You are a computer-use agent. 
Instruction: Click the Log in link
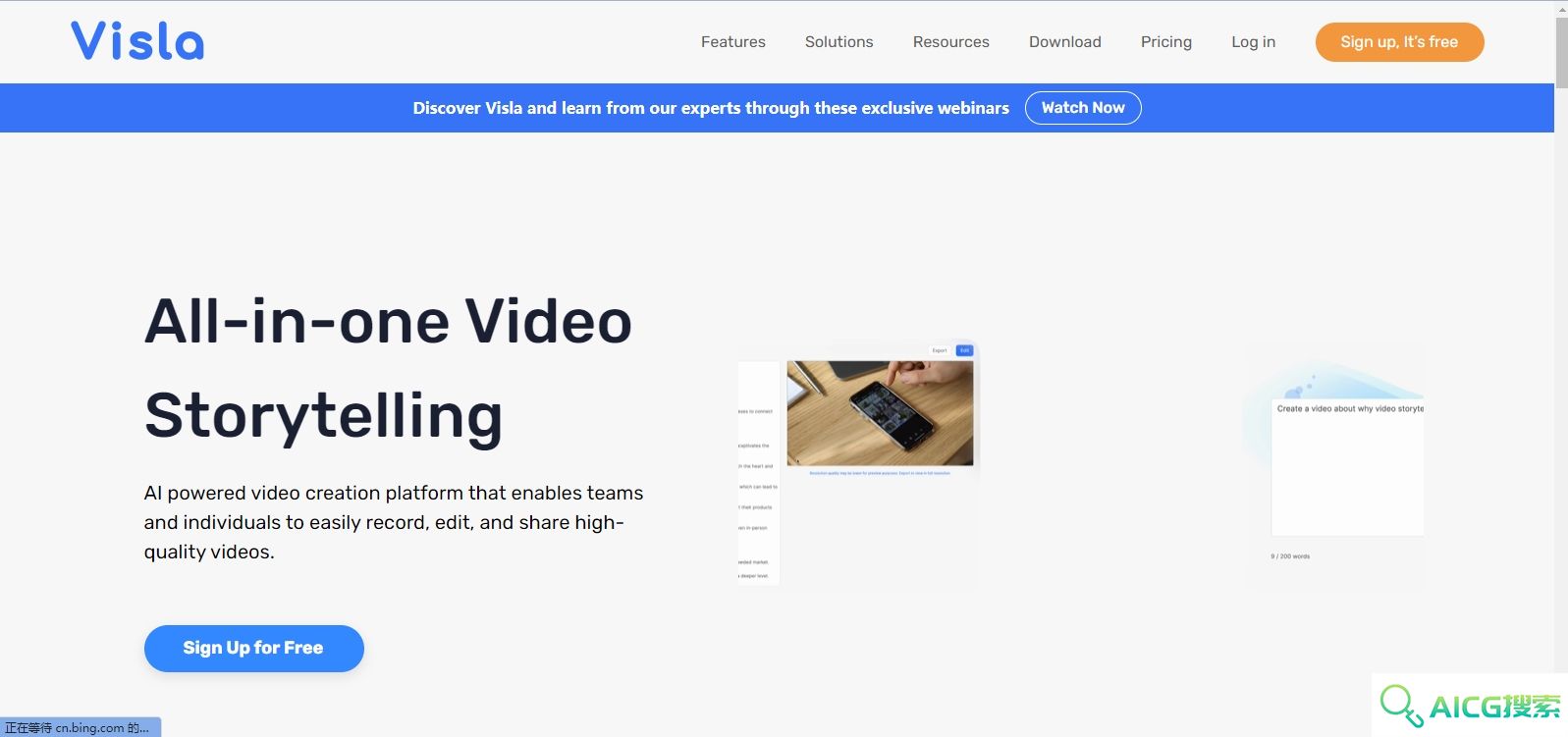[x=1253, y=42]
